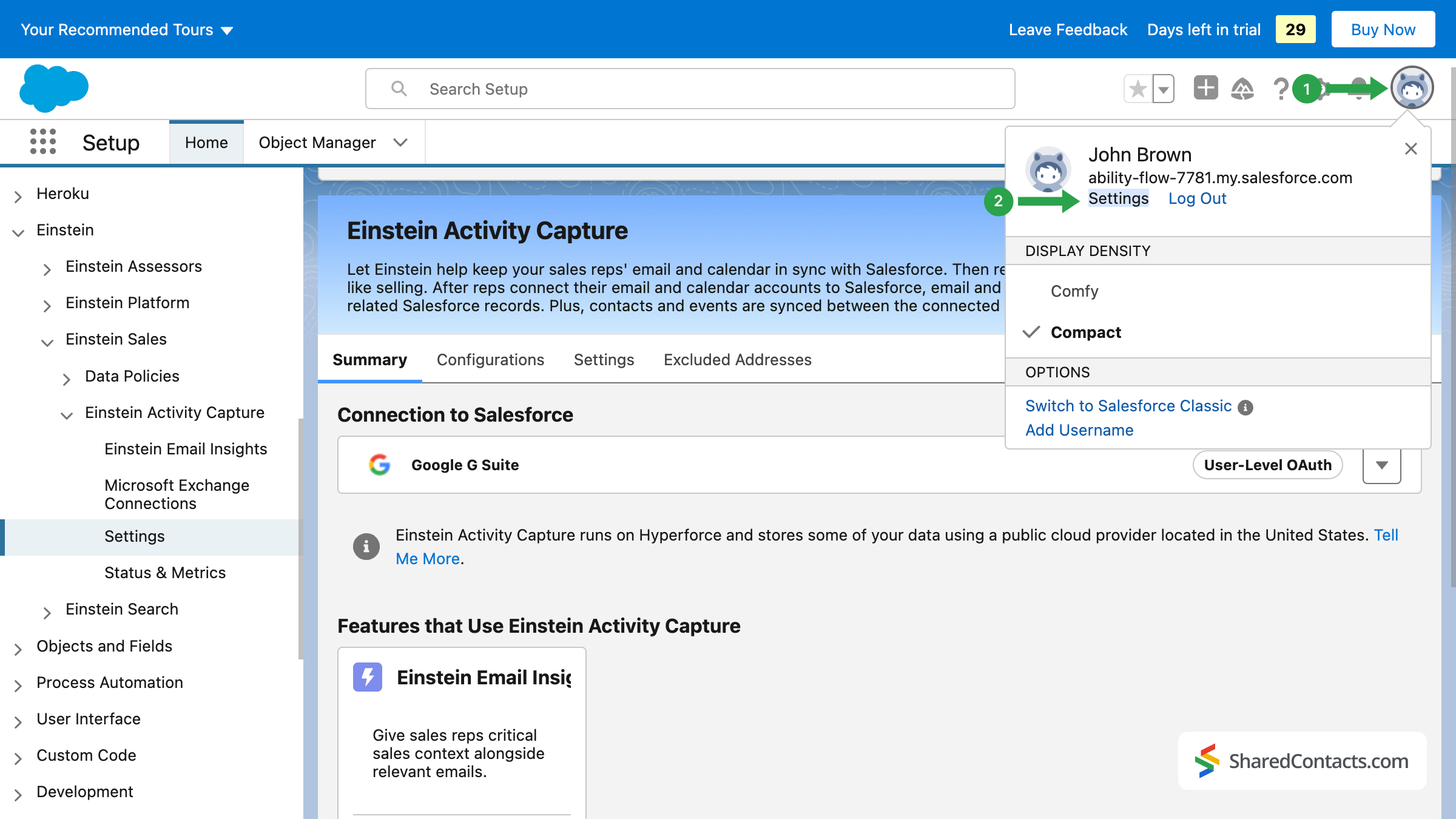Click 'Google G Suite' connection label
The height and width of the screenshot is (819, 1456).
point(465,465)
